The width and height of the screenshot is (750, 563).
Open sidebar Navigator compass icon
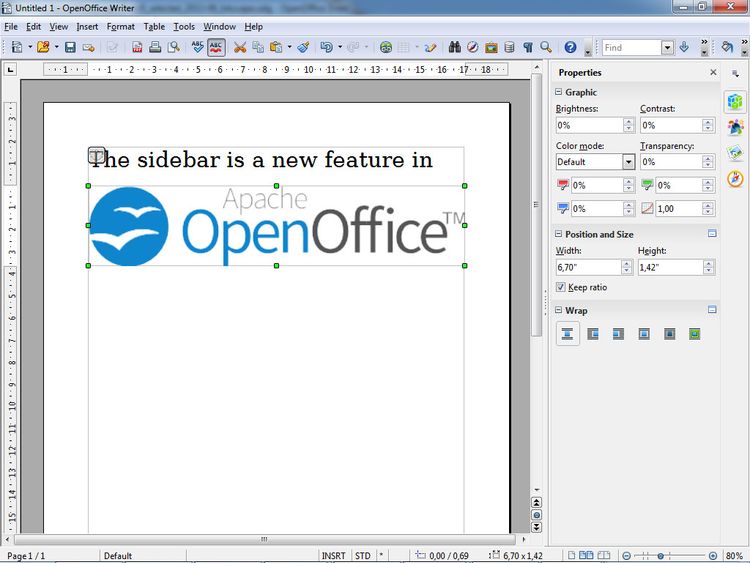(735, 179)
